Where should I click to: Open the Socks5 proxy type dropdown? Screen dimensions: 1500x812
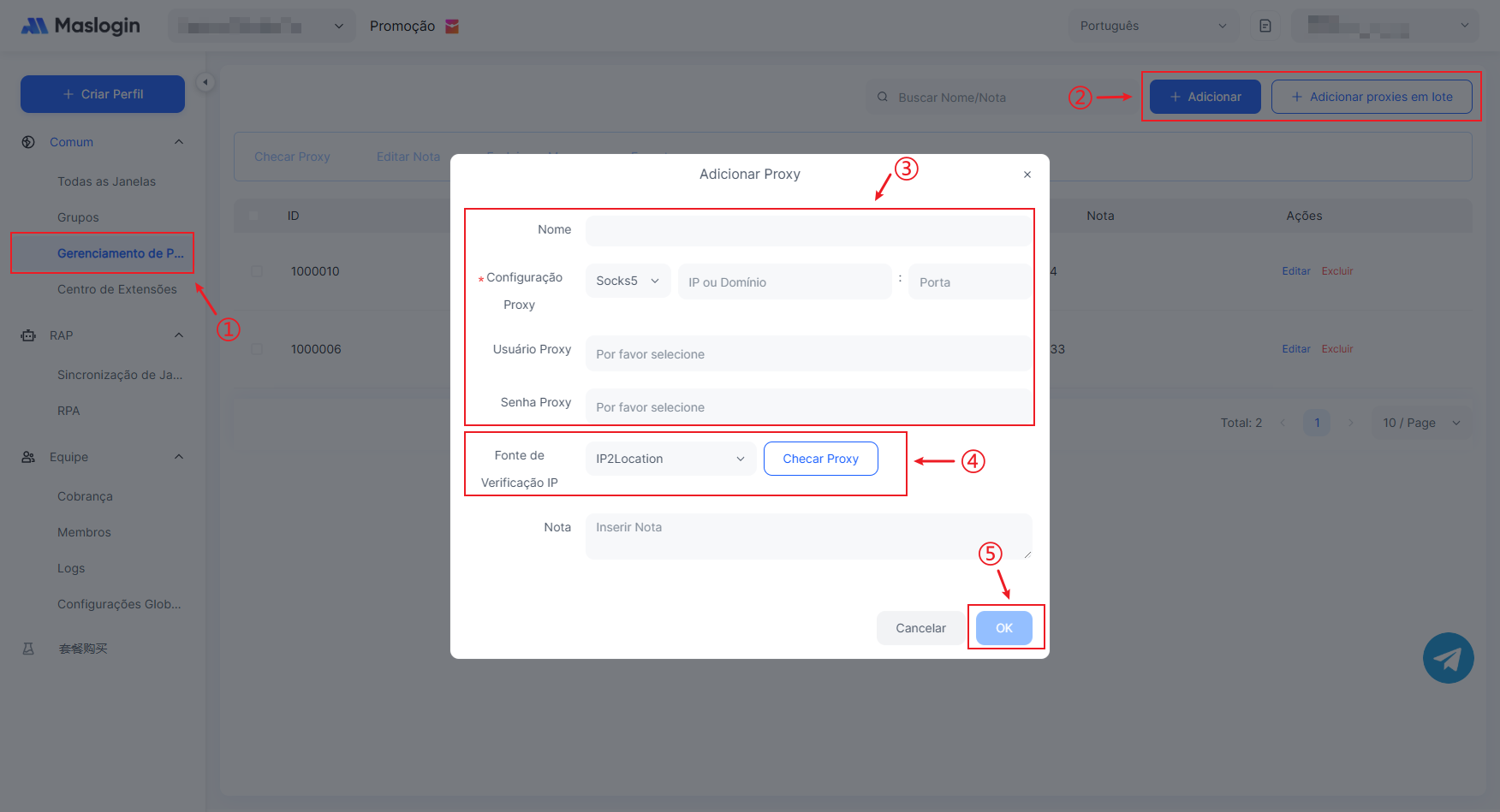click(628, 282)
